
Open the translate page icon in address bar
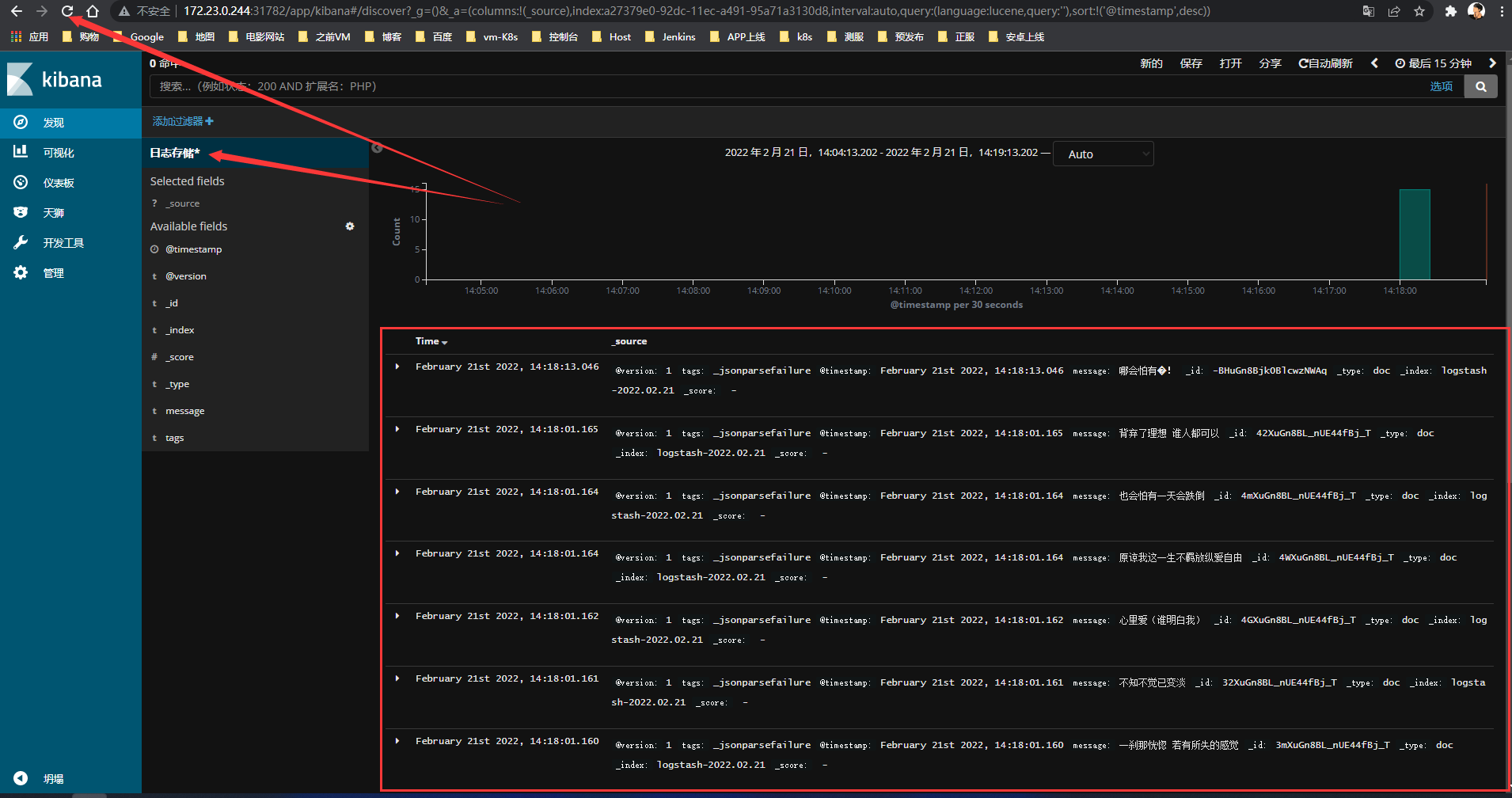point(1369,11)
